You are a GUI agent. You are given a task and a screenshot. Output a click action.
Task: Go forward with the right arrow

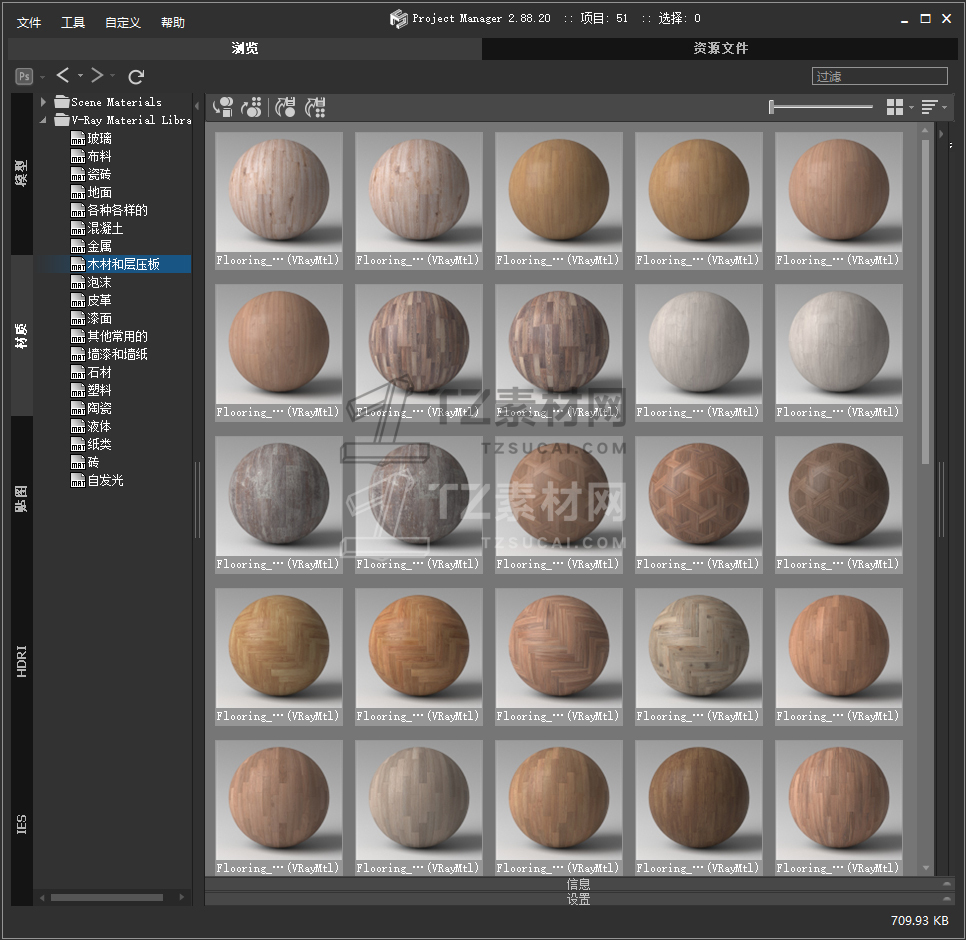[x=97, y=76]
